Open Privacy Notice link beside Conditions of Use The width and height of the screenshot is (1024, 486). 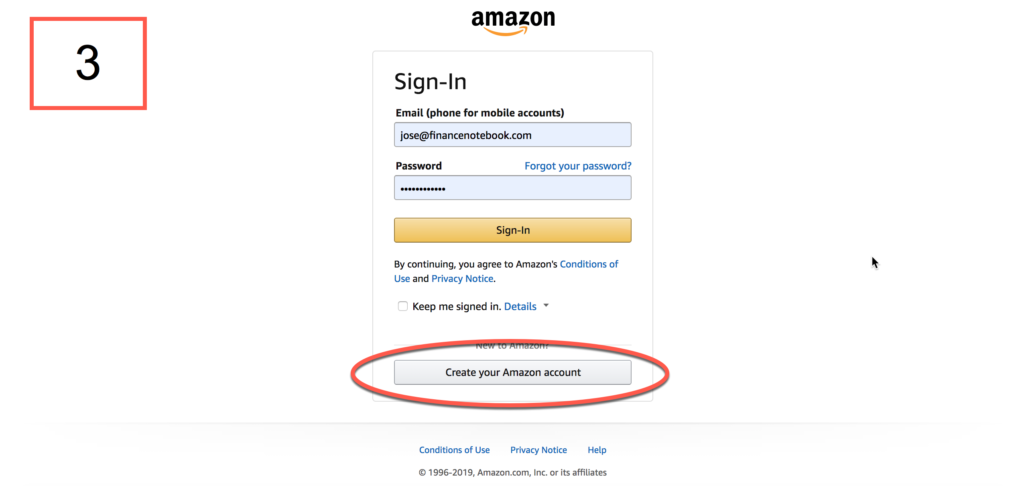tap(462, 278)
